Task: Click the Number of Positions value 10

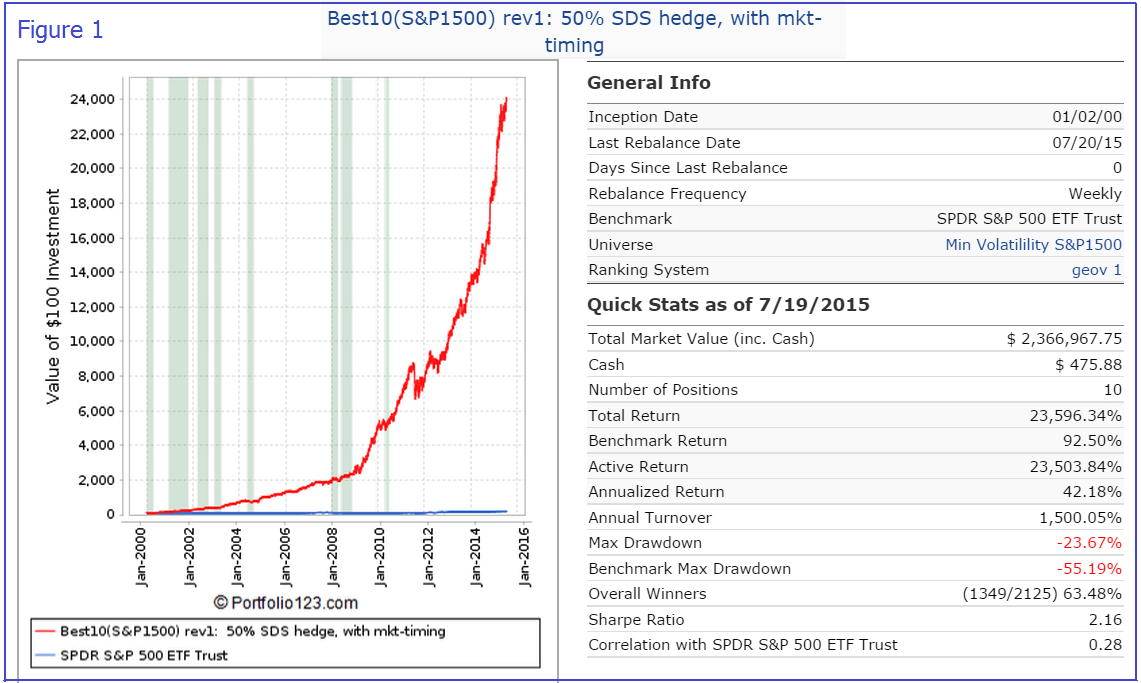Action: point(1113,390)
